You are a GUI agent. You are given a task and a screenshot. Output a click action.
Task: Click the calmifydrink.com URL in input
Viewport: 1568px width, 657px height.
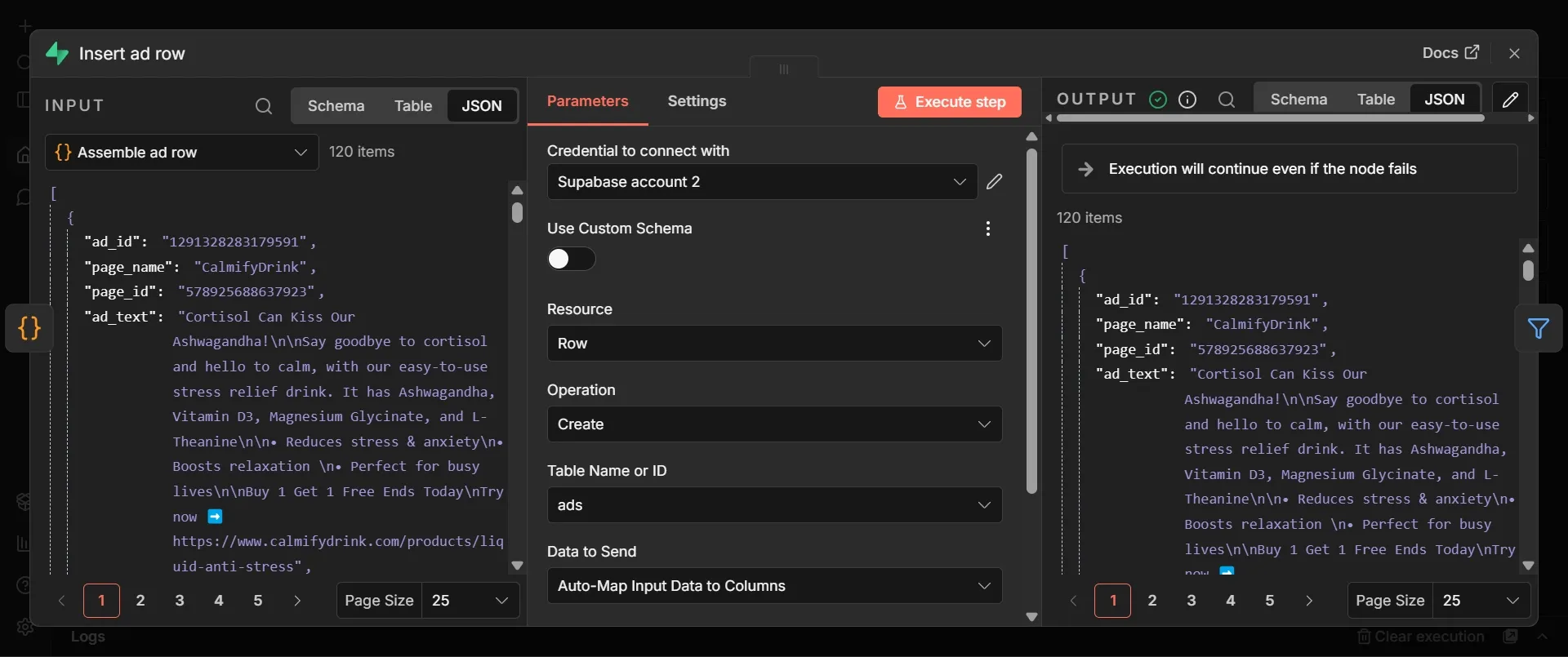pyautogui.click(x=338, y=553)
